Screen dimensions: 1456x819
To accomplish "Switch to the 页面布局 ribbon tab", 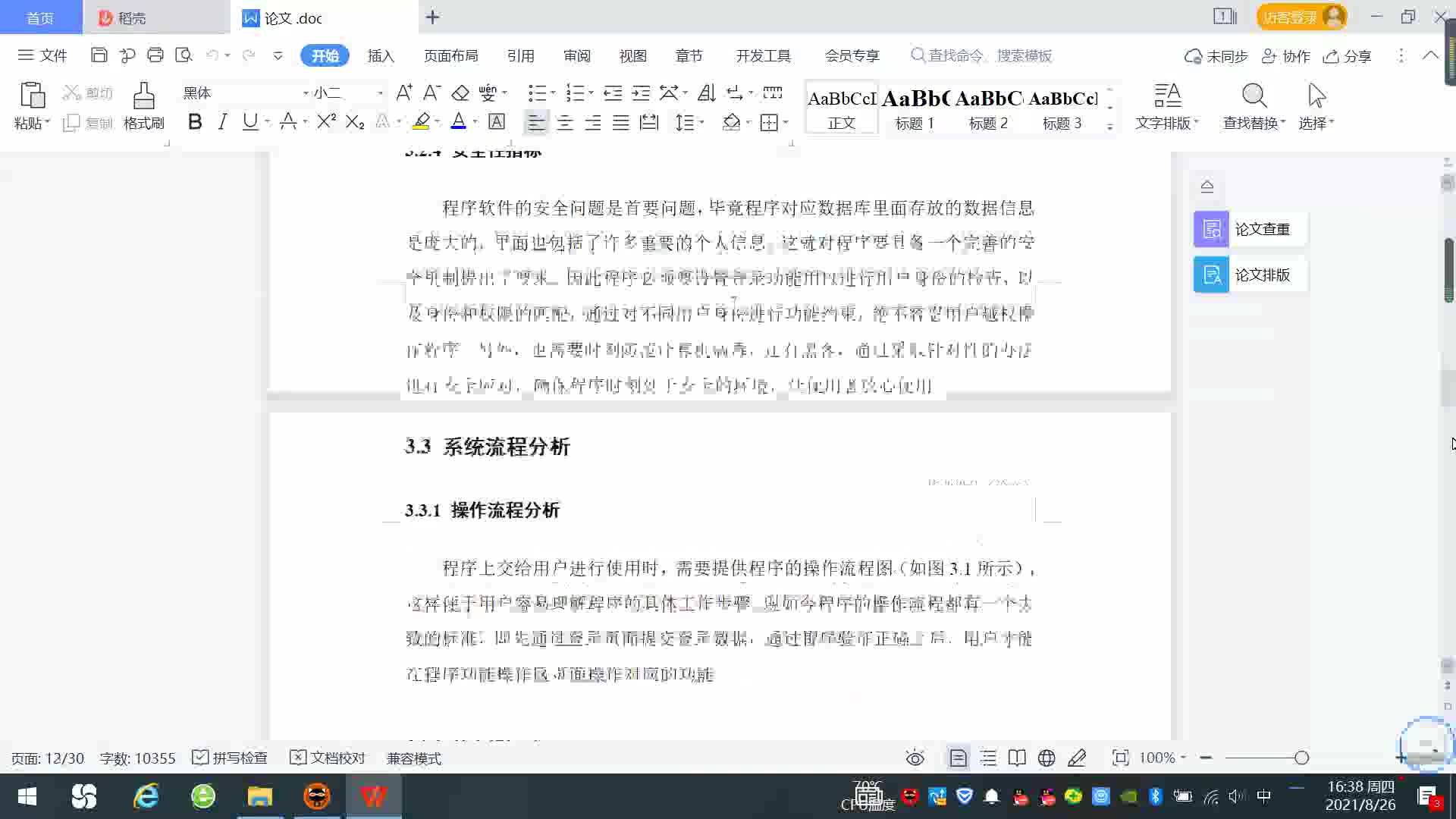I will (x=450, y=56).
